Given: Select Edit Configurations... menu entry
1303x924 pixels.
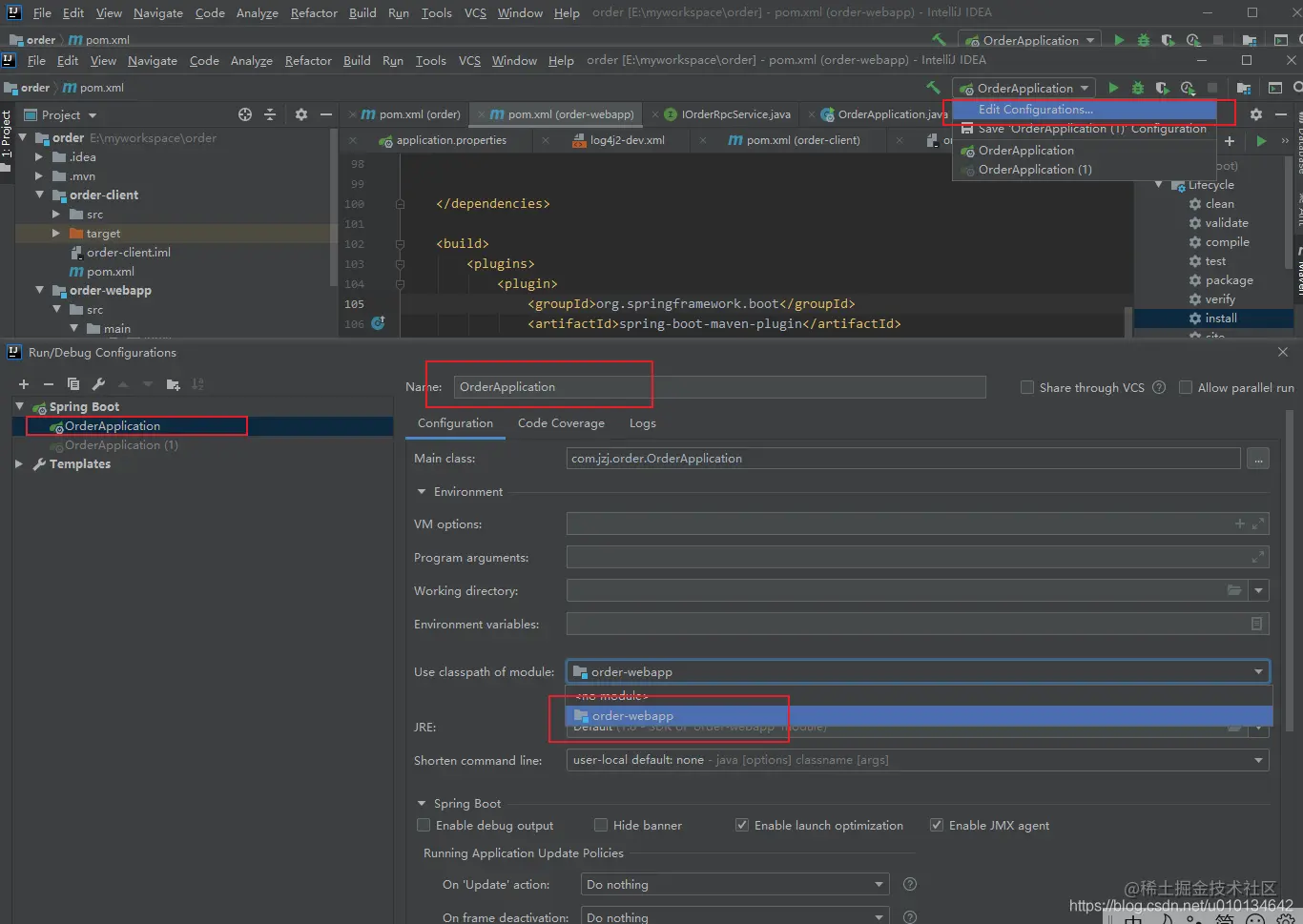Looking at the screenshot, I should [1084, 110].
